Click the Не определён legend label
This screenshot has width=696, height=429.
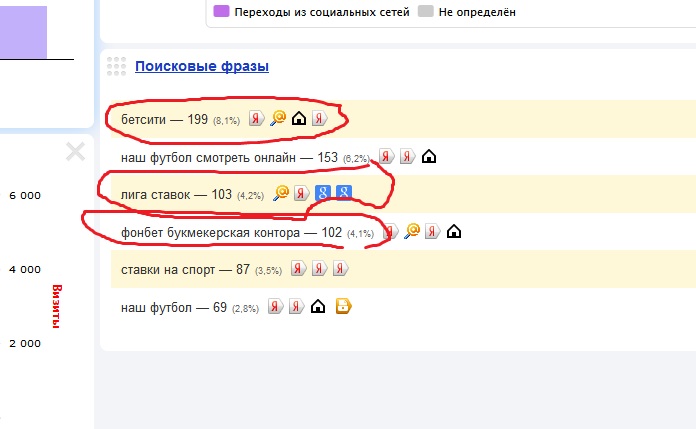tap(477, 12)
